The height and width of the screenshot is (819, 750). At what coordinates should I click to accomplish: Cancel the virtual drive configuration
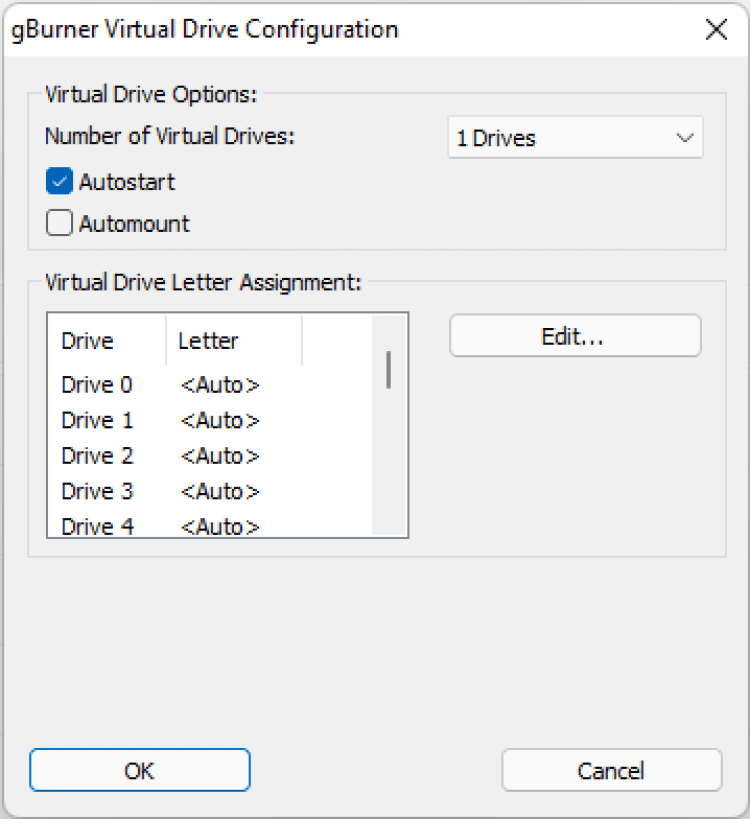point(611,770)
